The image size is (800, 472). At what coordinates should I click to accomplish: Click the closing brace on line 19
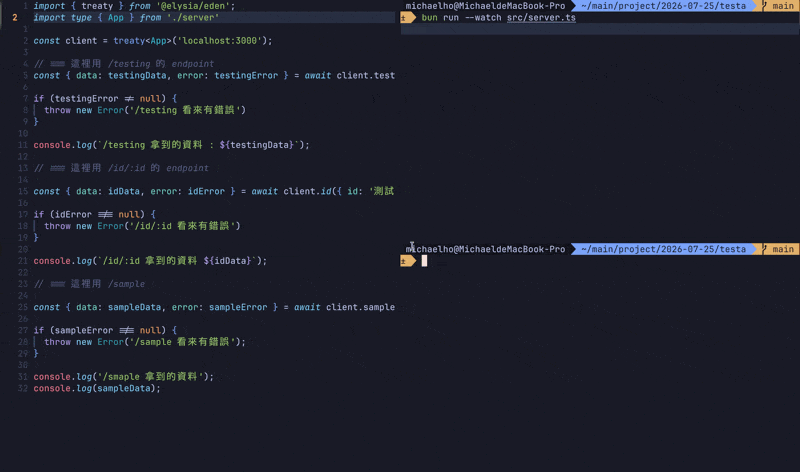(36, 237)
